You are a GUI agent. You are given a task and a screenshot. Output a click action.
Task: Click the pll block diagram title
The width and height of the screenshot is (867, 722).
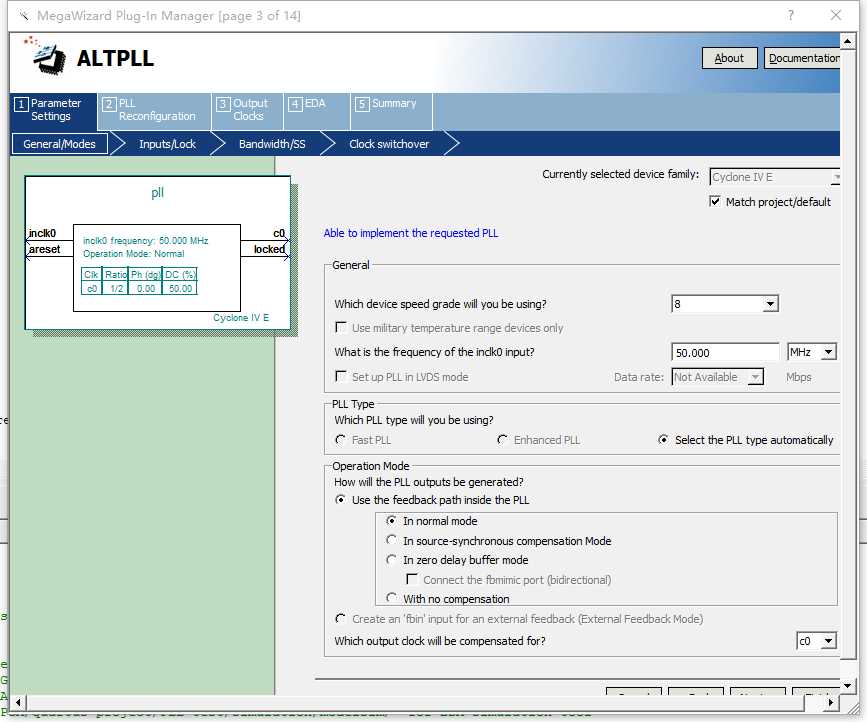pos(158,192)
